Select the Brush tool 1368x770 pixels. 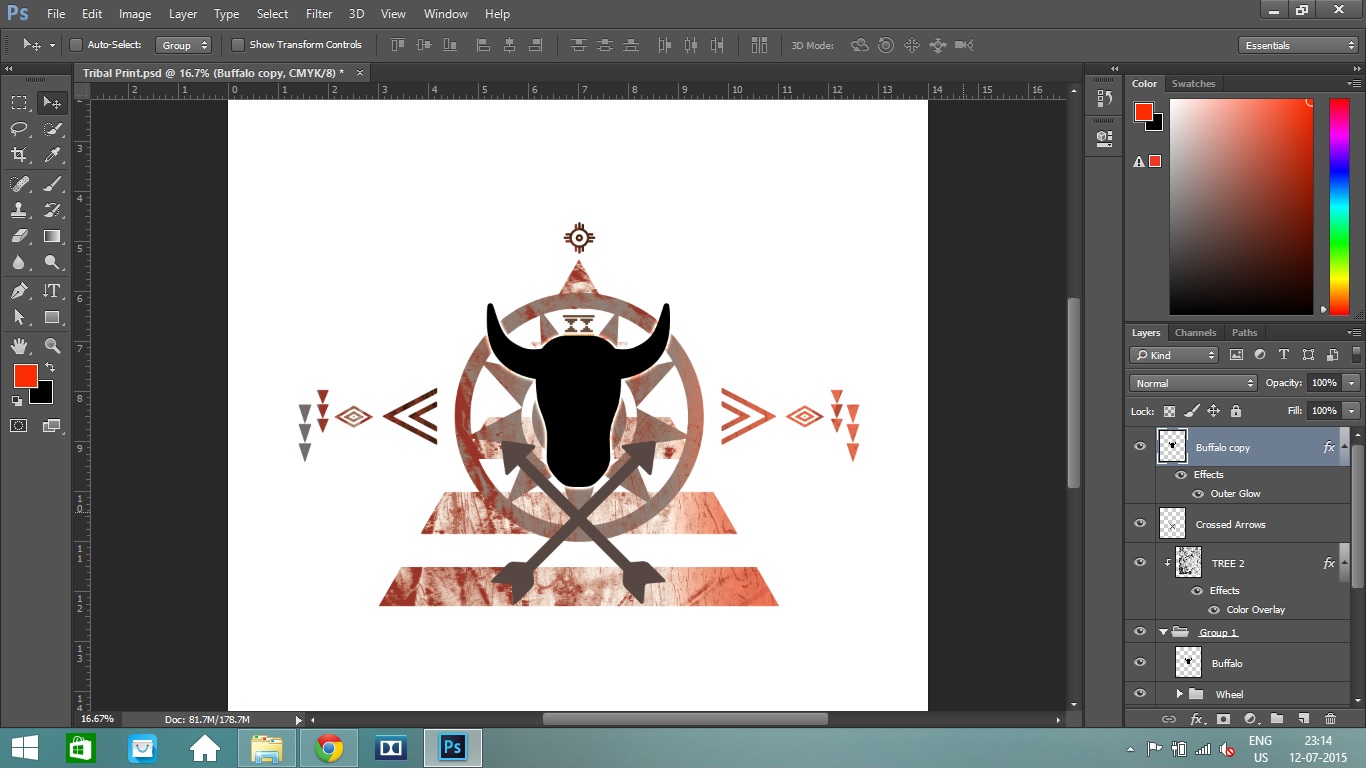tap(52, 183)
